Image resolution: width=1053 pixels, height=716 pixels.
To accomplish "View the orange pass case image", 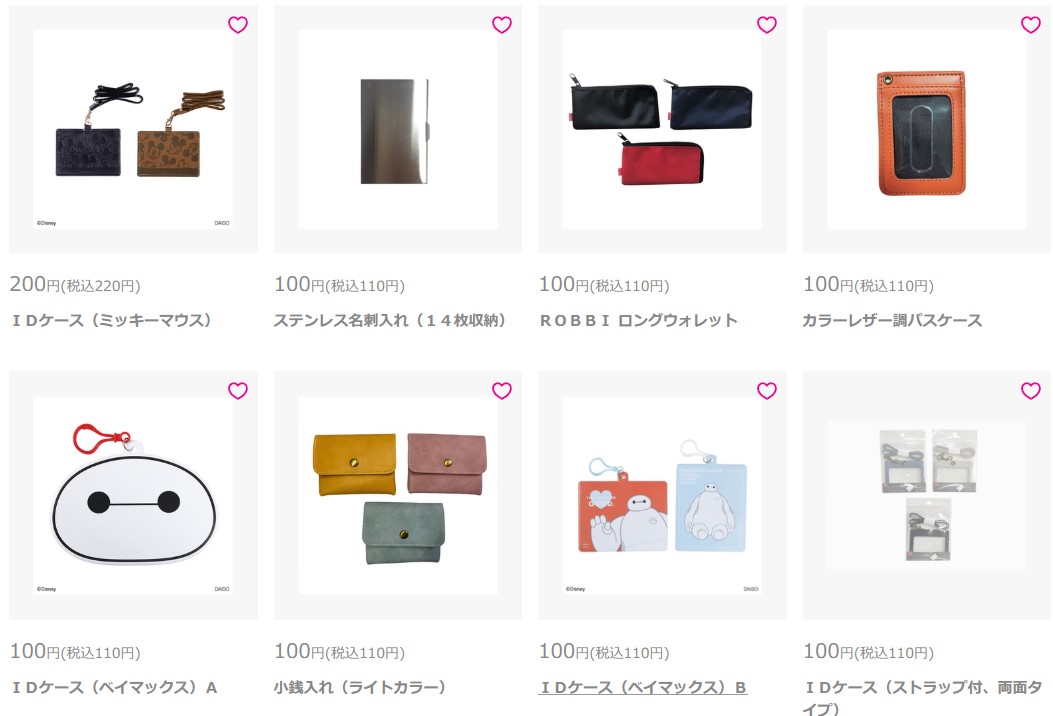I will (926, 129).
